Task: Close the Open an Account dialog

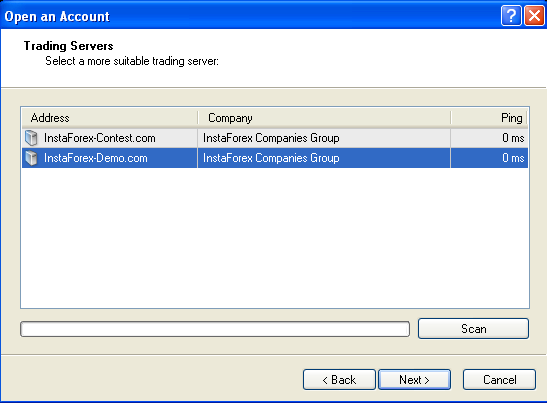Action: click(534, 16)
